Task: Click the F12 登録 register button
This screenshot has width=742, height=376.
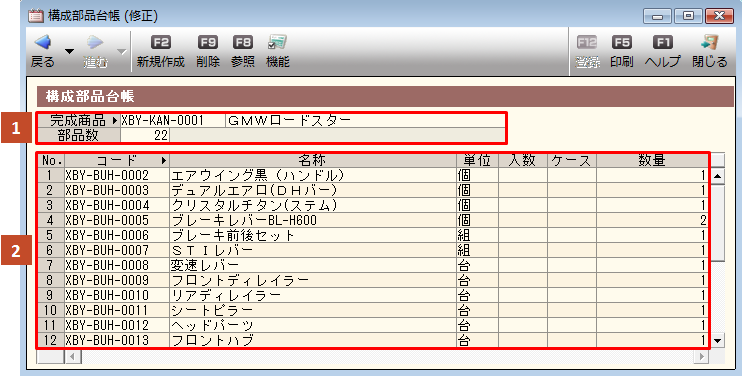Action: tap(587, 52)
